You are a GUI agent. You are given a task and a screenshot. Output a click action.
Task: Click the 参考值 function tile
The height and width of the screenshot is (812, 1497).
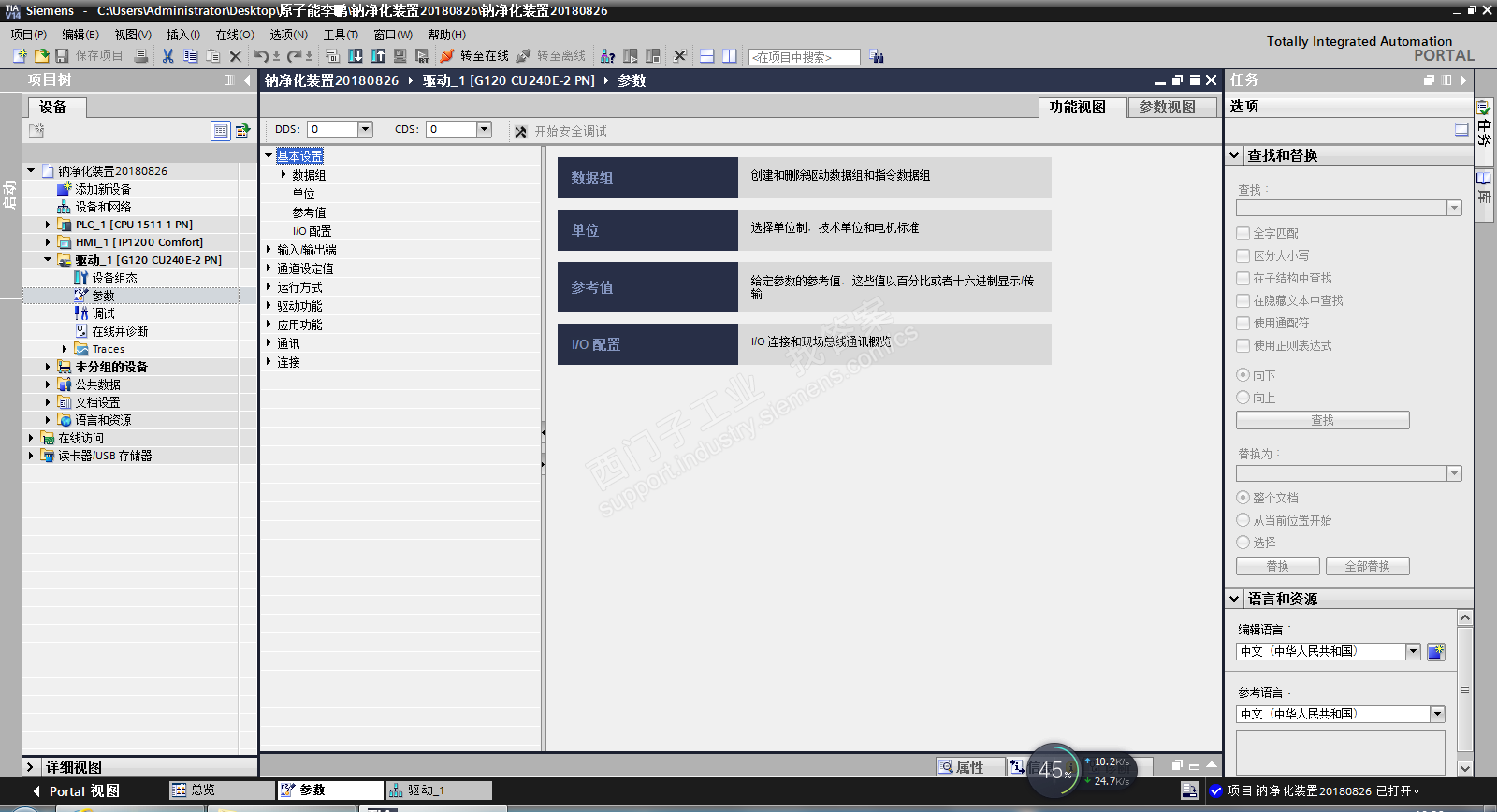click(647, 287)
